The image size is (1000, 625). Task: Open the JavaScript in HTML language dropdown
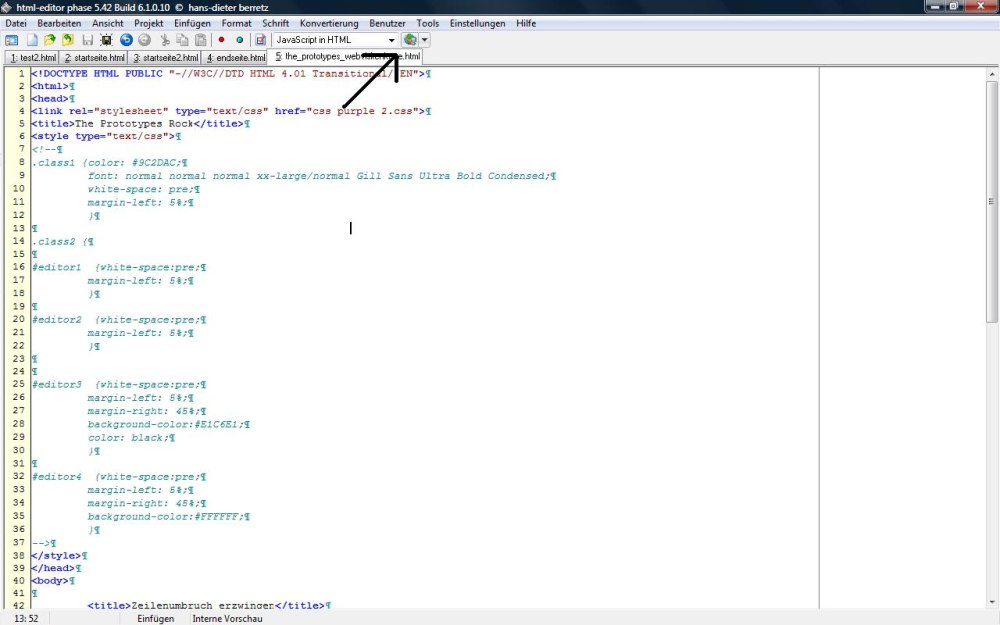[392, 40]
